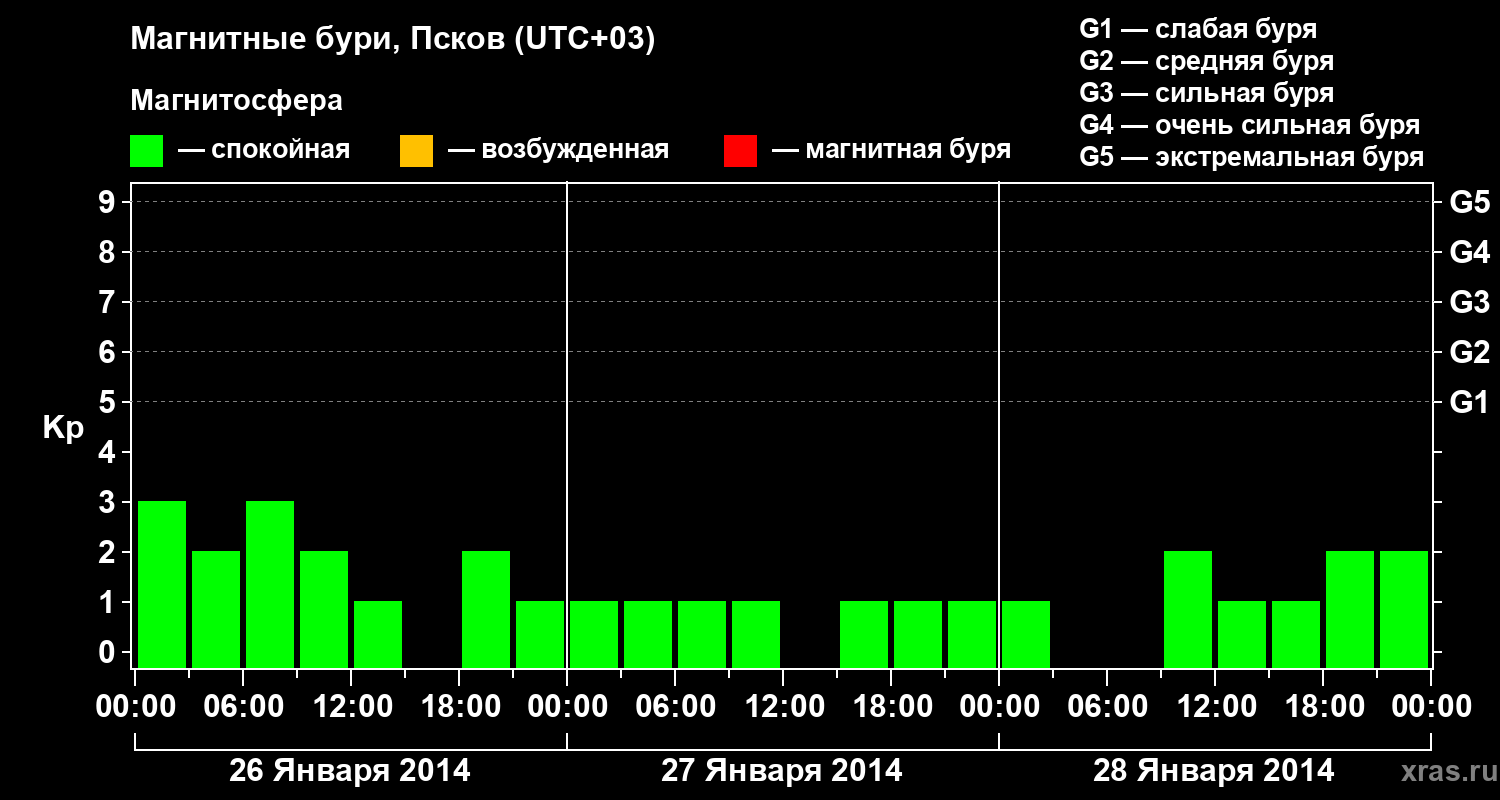
Task: Click the '18:00' time label of 26 January
Action: pos(459,706)
